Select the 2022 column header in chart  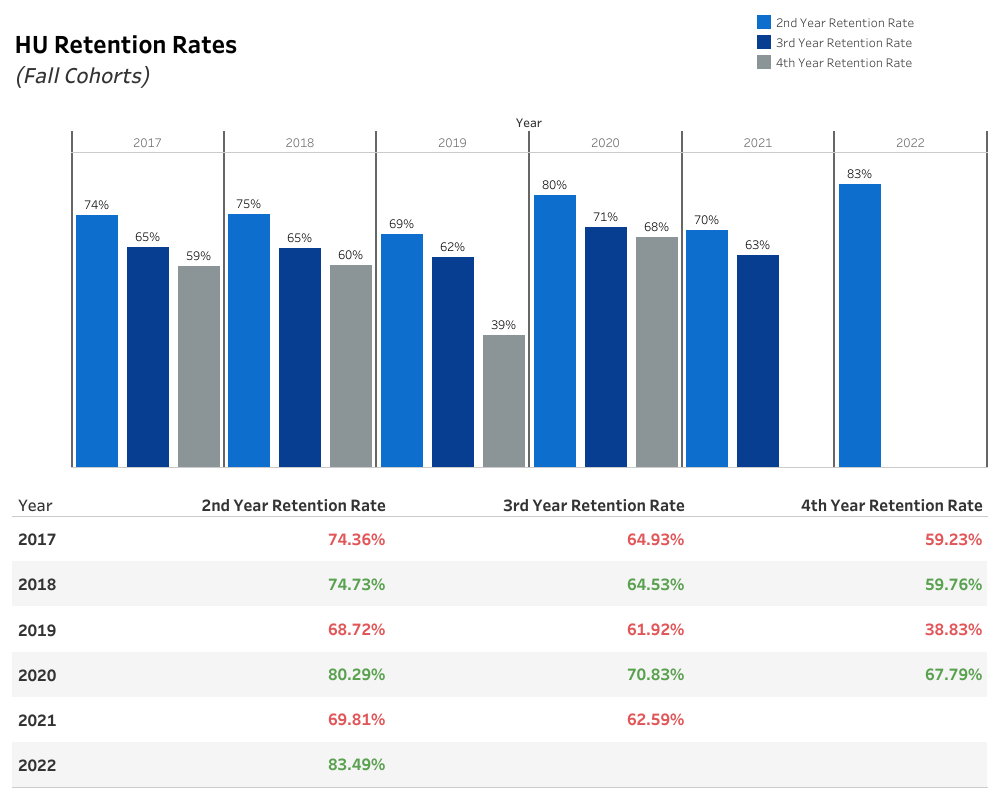[910, 142]
